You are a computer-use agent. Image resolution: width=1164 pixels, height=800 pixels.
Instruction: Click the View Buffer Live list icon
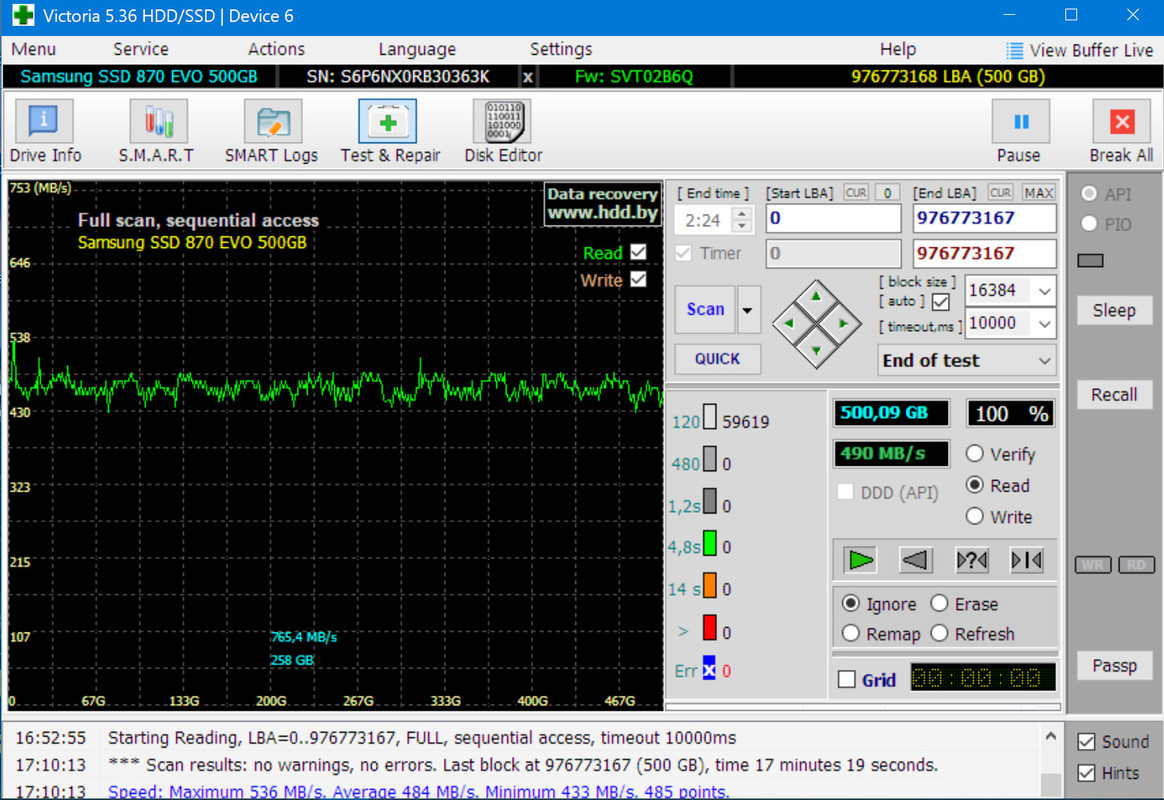click(x=1013, y=50)
